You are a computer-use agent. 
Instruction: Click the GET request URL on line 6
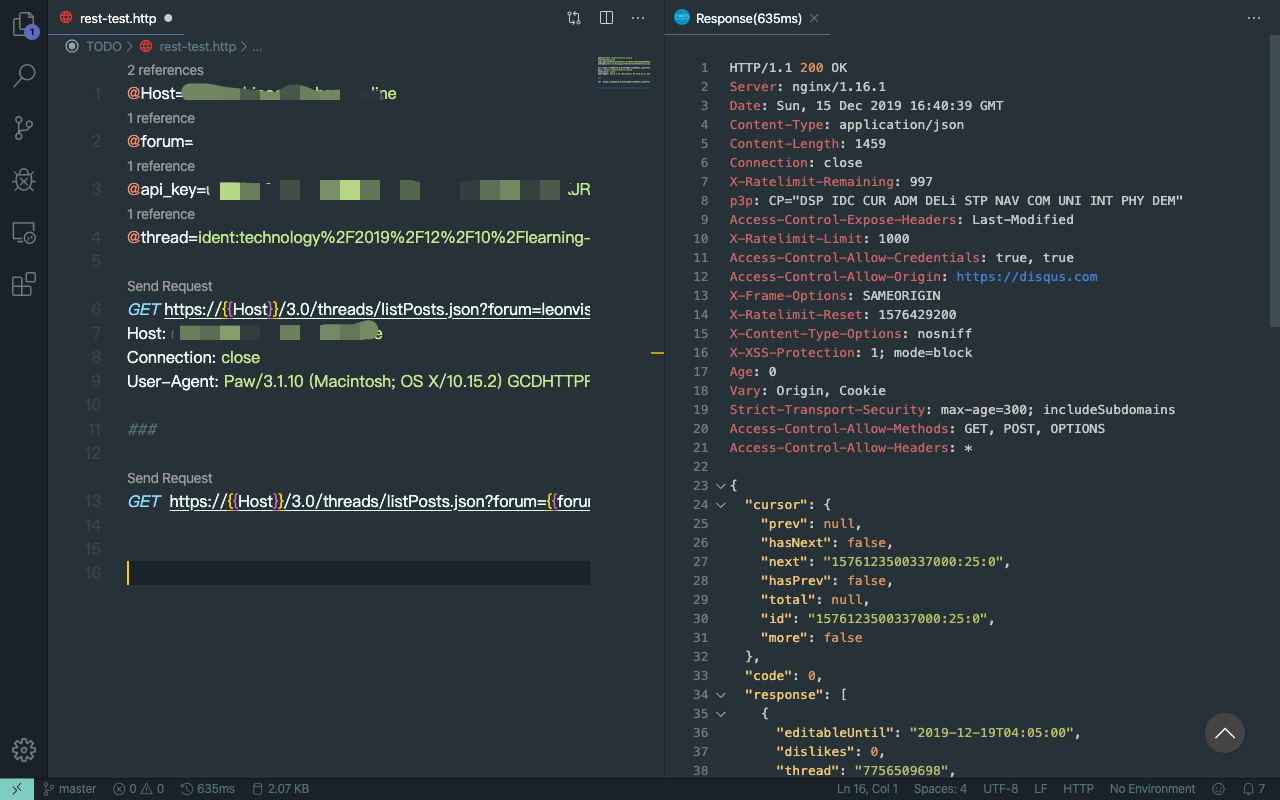(377, 310)
